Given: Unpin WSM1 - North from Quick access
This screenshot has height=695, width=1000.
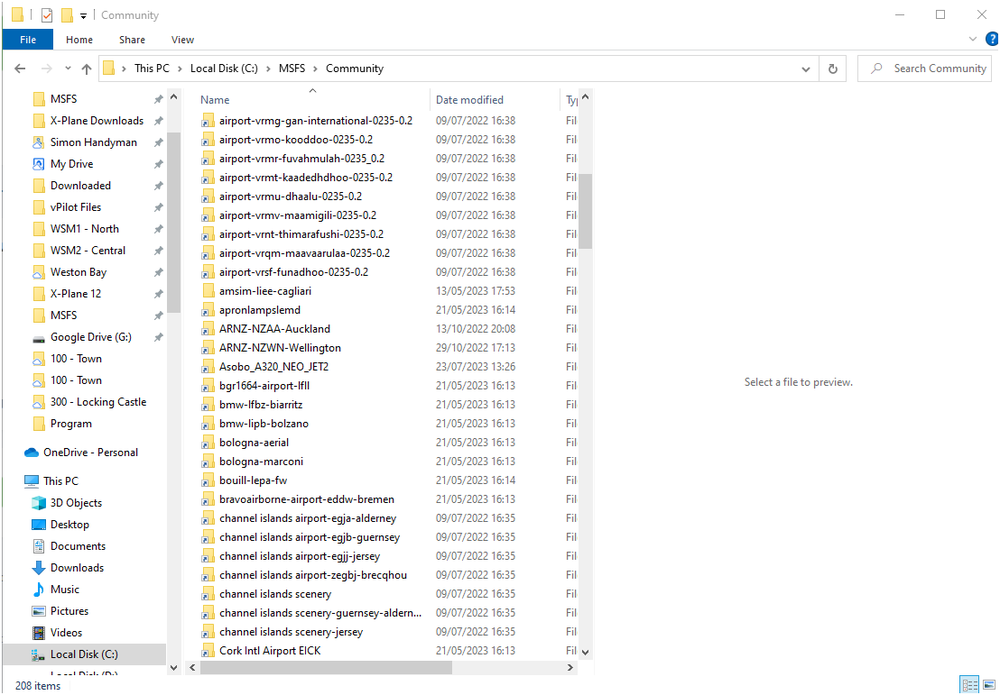Looking at the screenshot, I should [x=158, y=228].
